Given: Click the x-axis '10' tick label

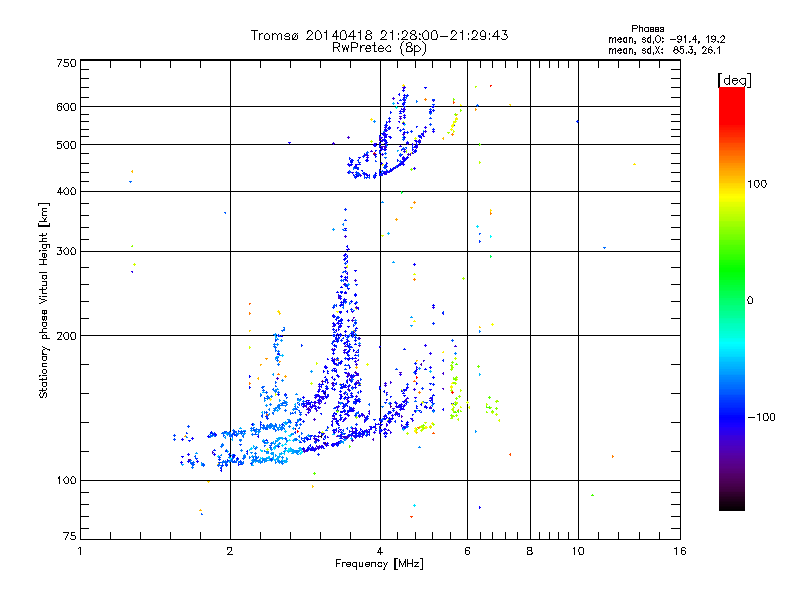Looking at the screenshot, I should coord(578,551).
